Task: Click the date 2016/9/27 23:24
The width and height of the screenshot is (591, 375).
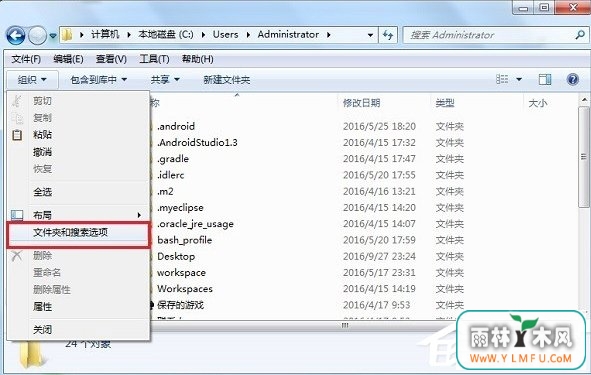Action: tap(379, 256)
